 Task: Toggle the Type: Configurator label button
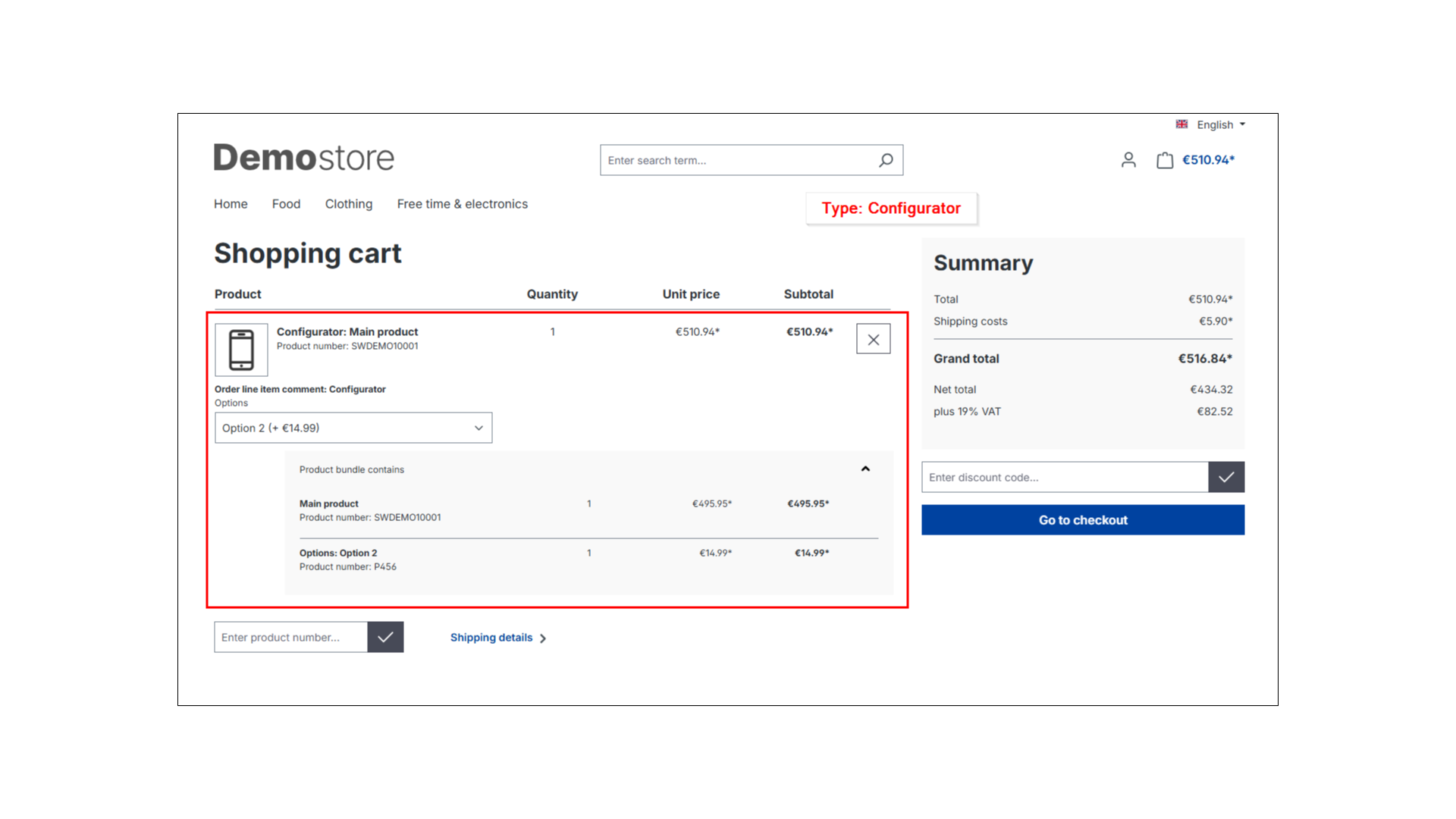pos(890,208)
